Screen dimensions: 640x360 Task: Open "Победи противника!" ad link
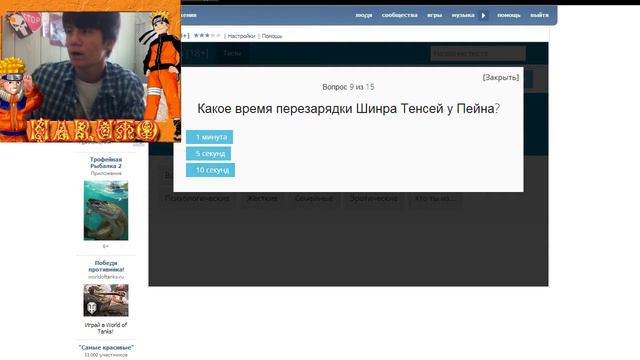click(106, 266)
